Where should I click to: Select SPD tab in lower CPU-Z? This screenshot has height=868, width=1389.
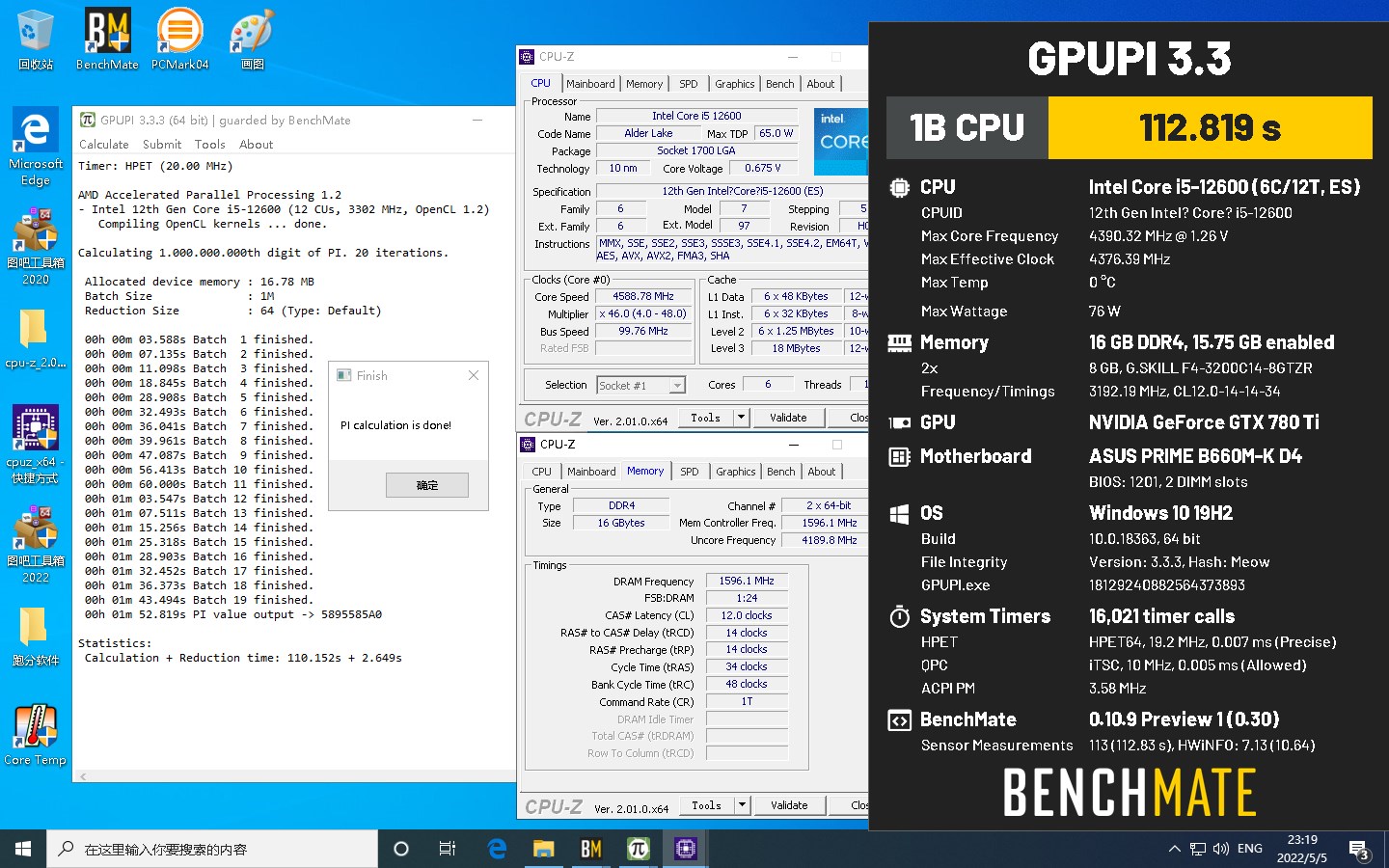pyautogui.click(x=690, y=472)
